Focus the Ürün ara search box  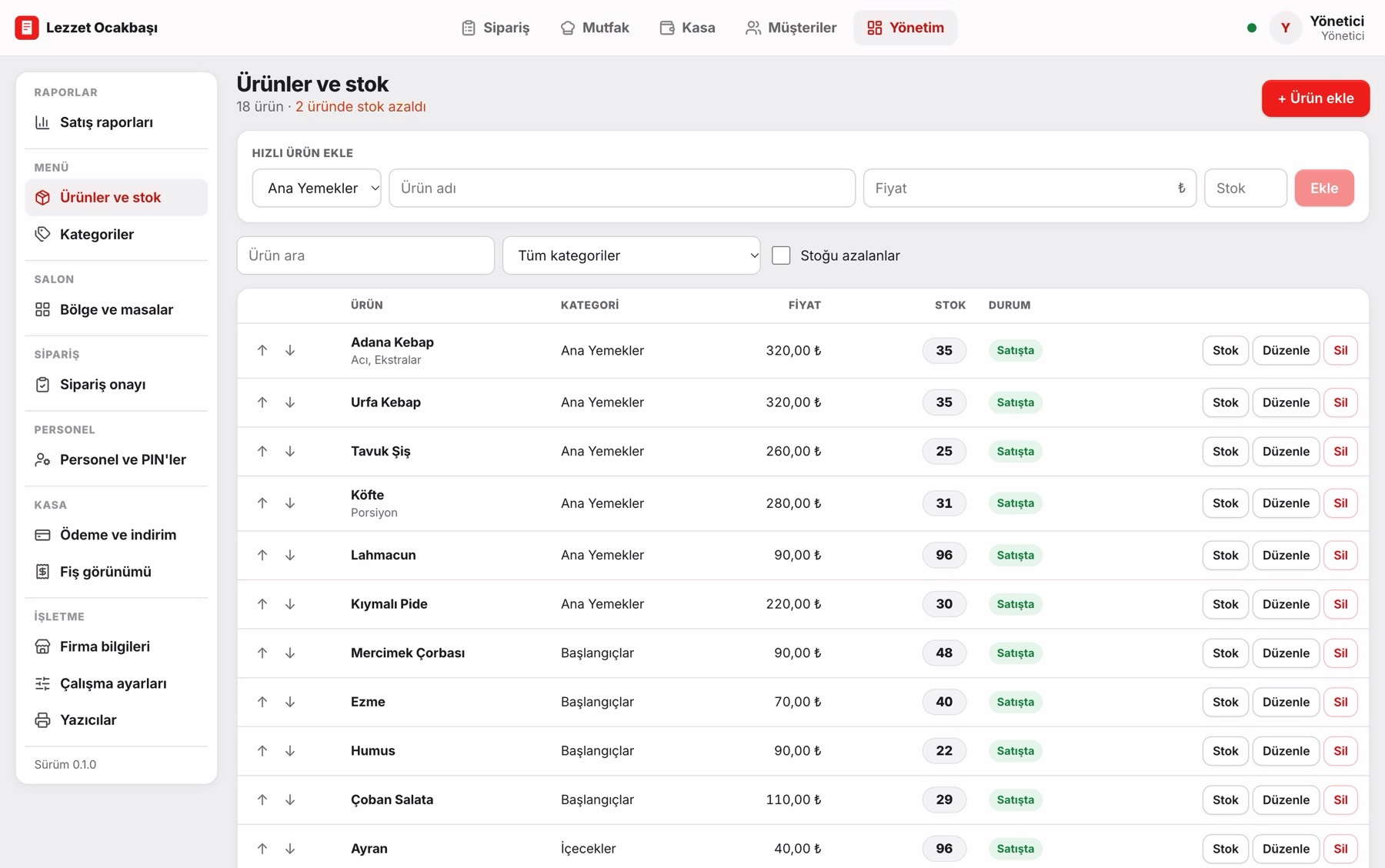[365, 255]
